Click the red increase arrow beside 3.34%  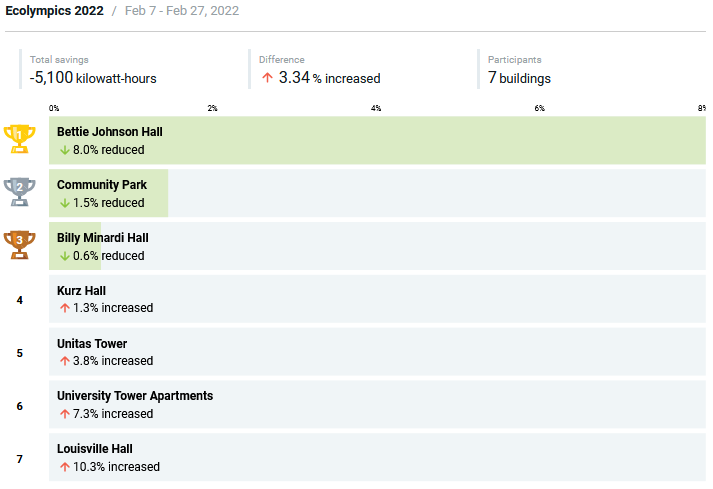(x=267, y=78)
